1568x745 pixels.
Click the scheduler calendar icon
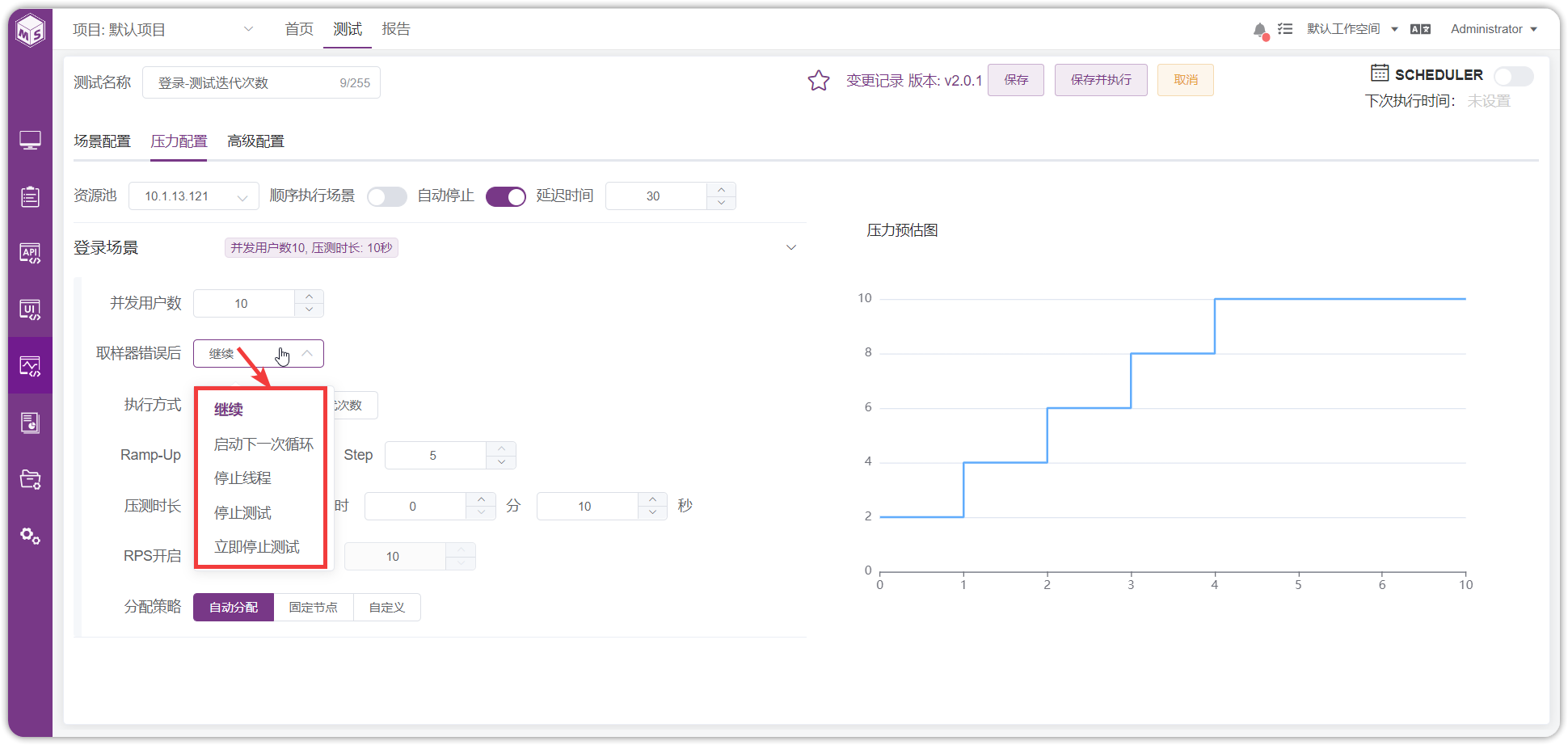click(1380, 74)
